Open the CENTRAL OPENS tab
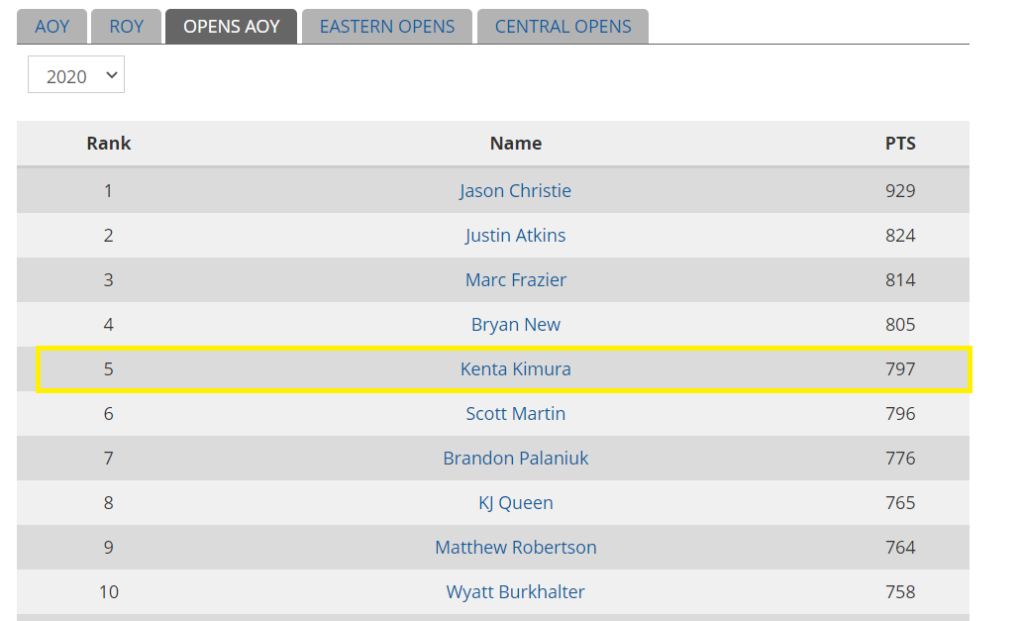Viewport: 1024px width, 621px height. pos(563,27)
